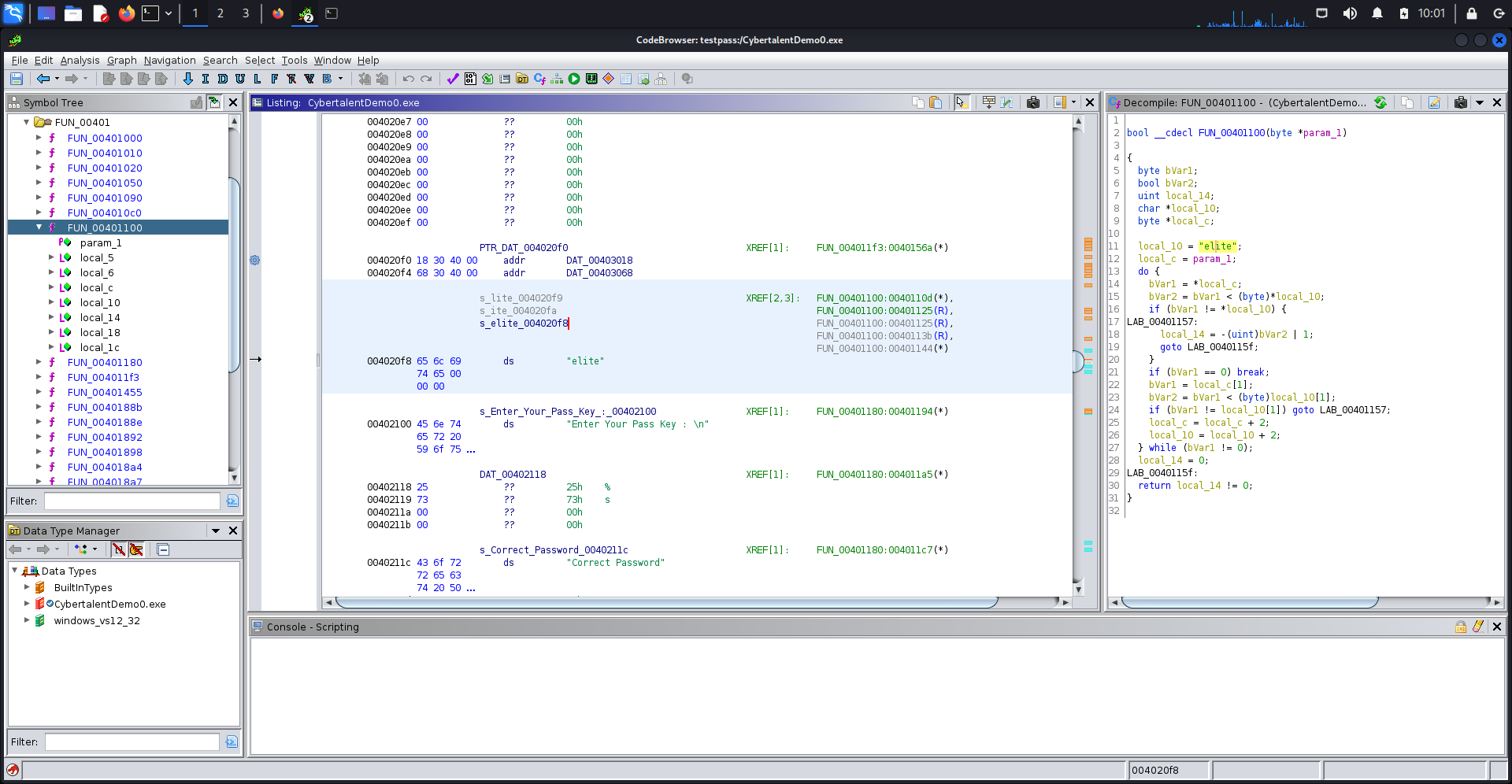Toggle navigation direction down-arrow icon
Image resolution: width=1512 pixels, height=784 pixels.
click(x=187, y=79)
